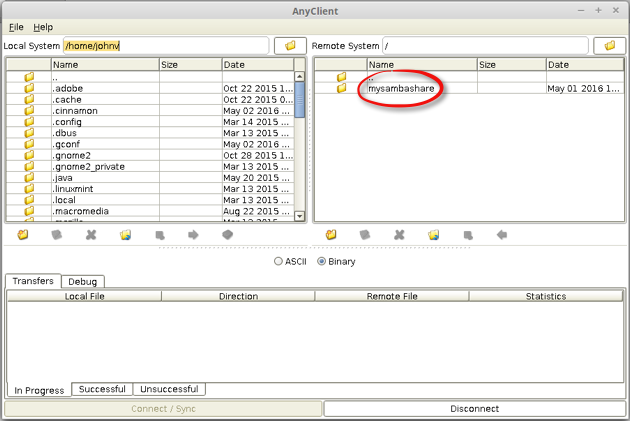Open the Help menu

[43, 27]
